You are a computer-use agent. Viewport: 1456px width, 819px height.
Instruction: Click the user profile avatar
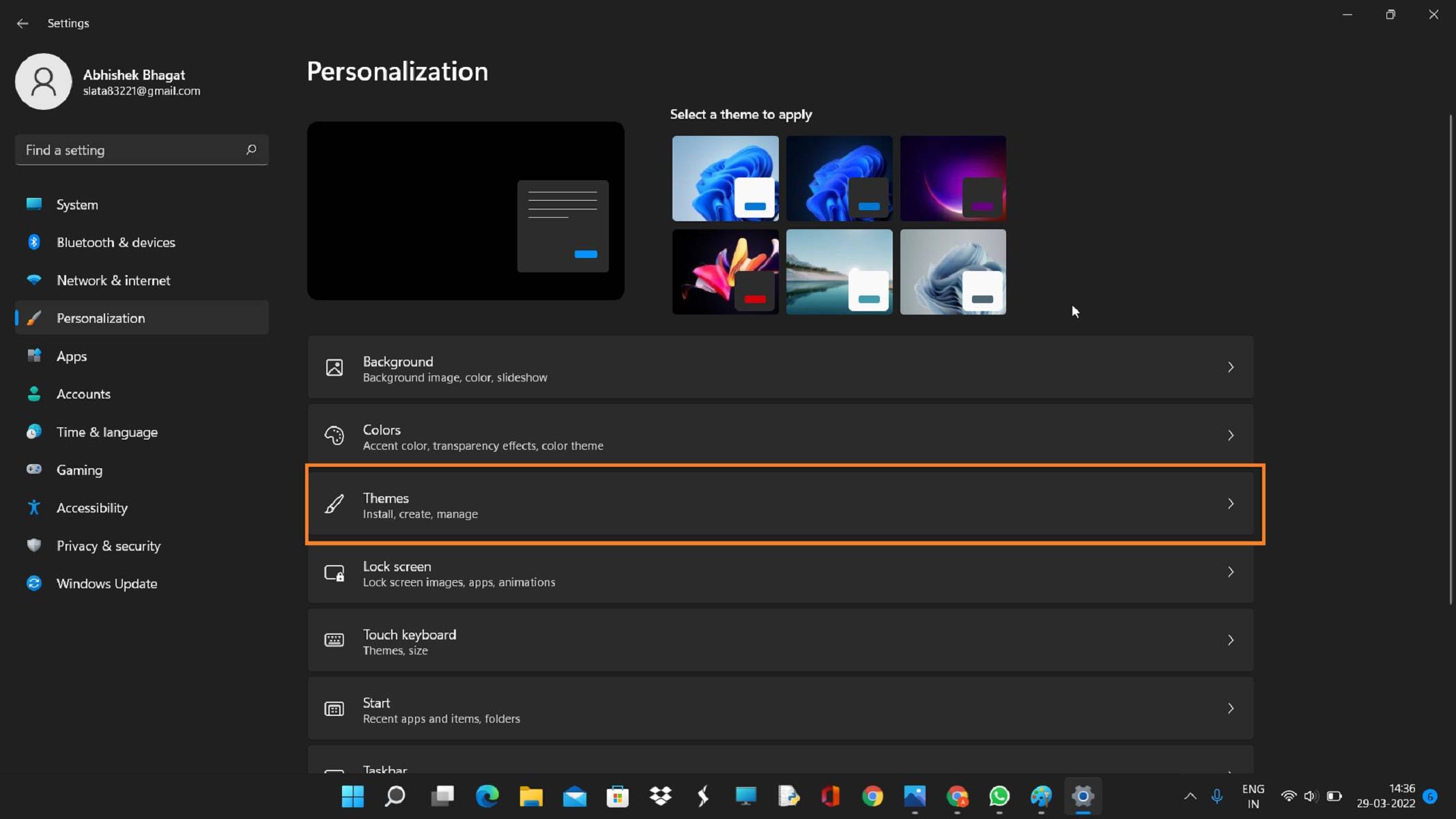click(44, 81)
